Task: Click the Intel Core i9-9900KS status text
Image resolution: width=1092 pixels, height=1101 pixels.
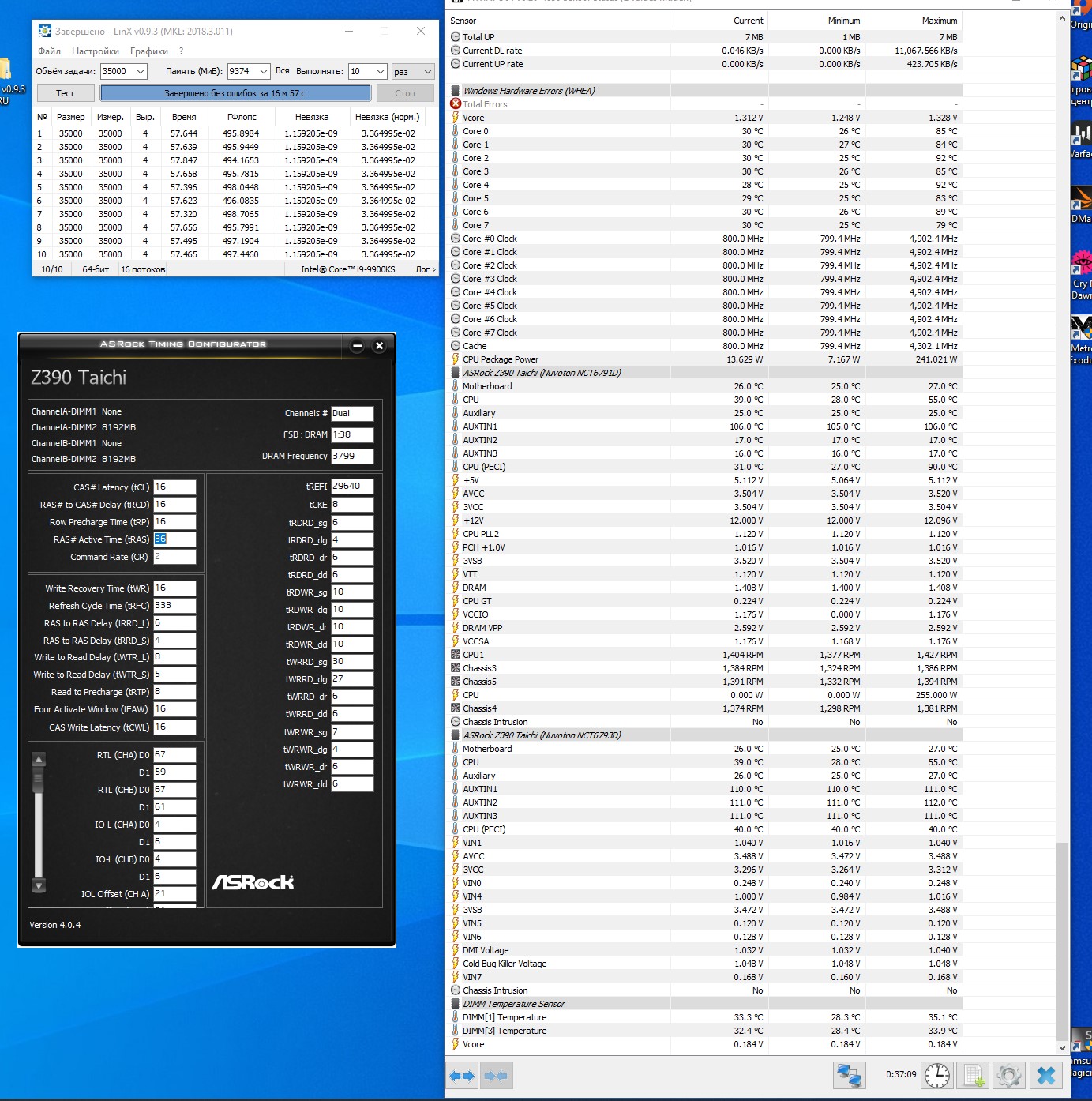Action: [347, 269]
